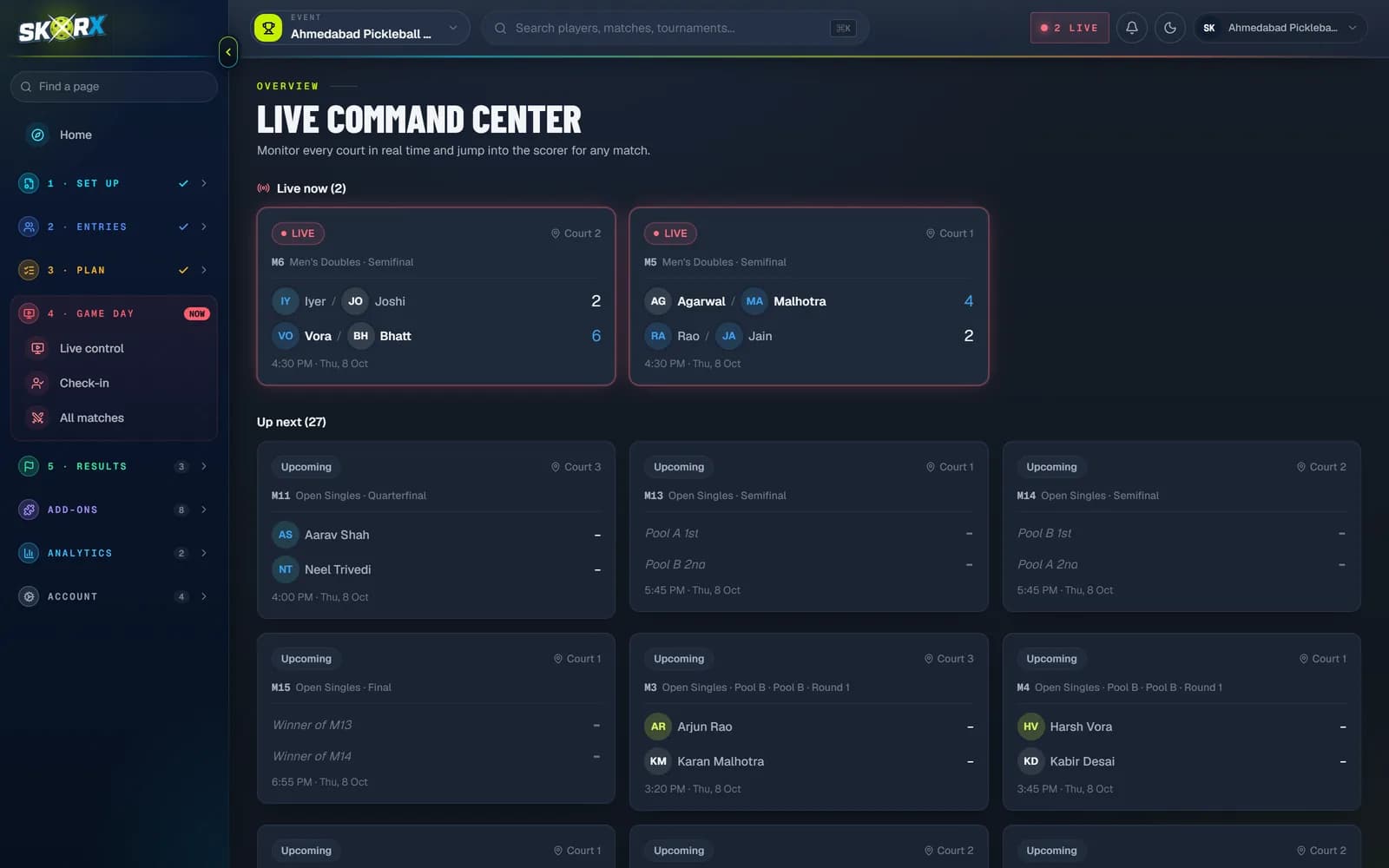The height and width of the screenshot is (868, 1389).
Task: Open the Ahmedabad Pickleball event dropdown
Action: click(359, 28)
